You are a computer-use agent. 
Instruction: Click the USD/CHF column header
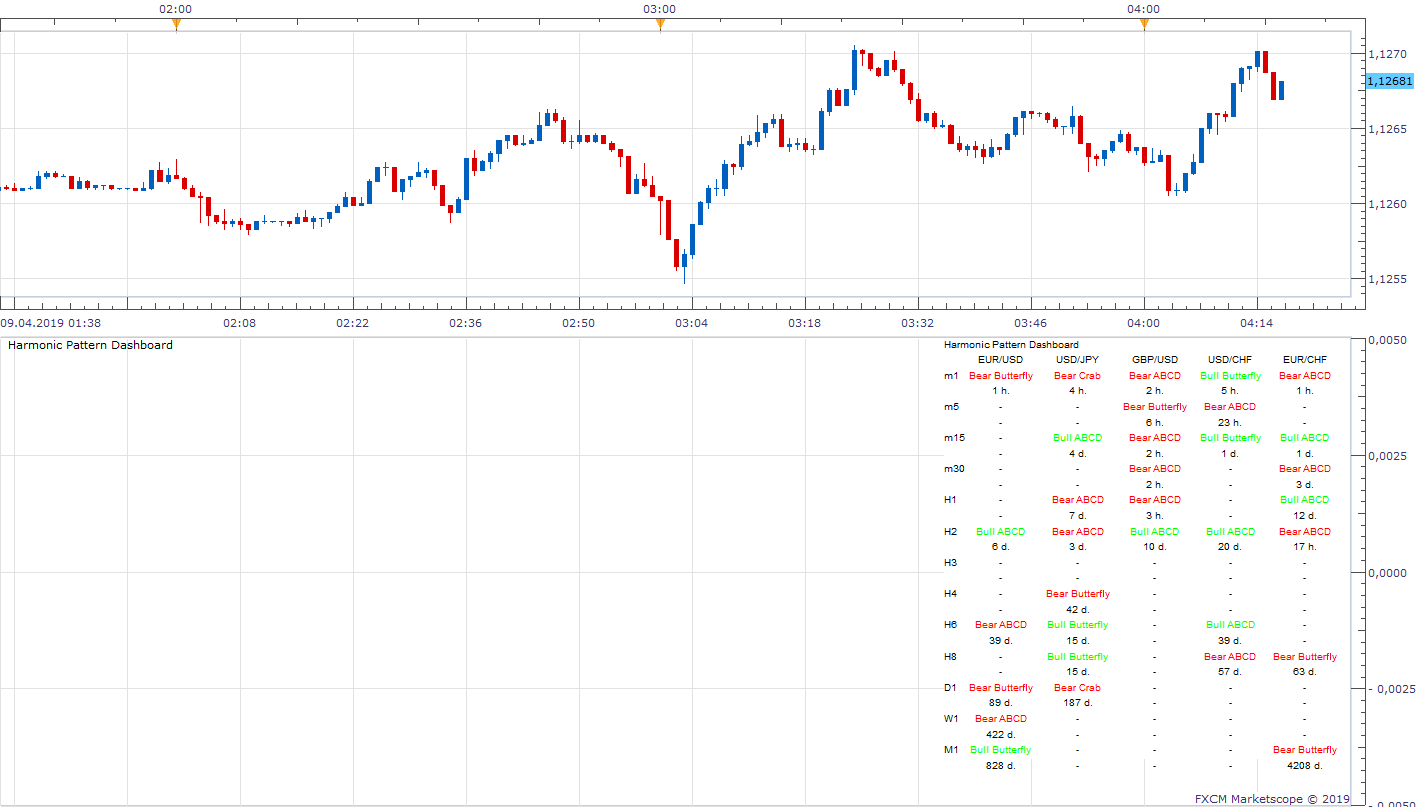[1230, 360]
